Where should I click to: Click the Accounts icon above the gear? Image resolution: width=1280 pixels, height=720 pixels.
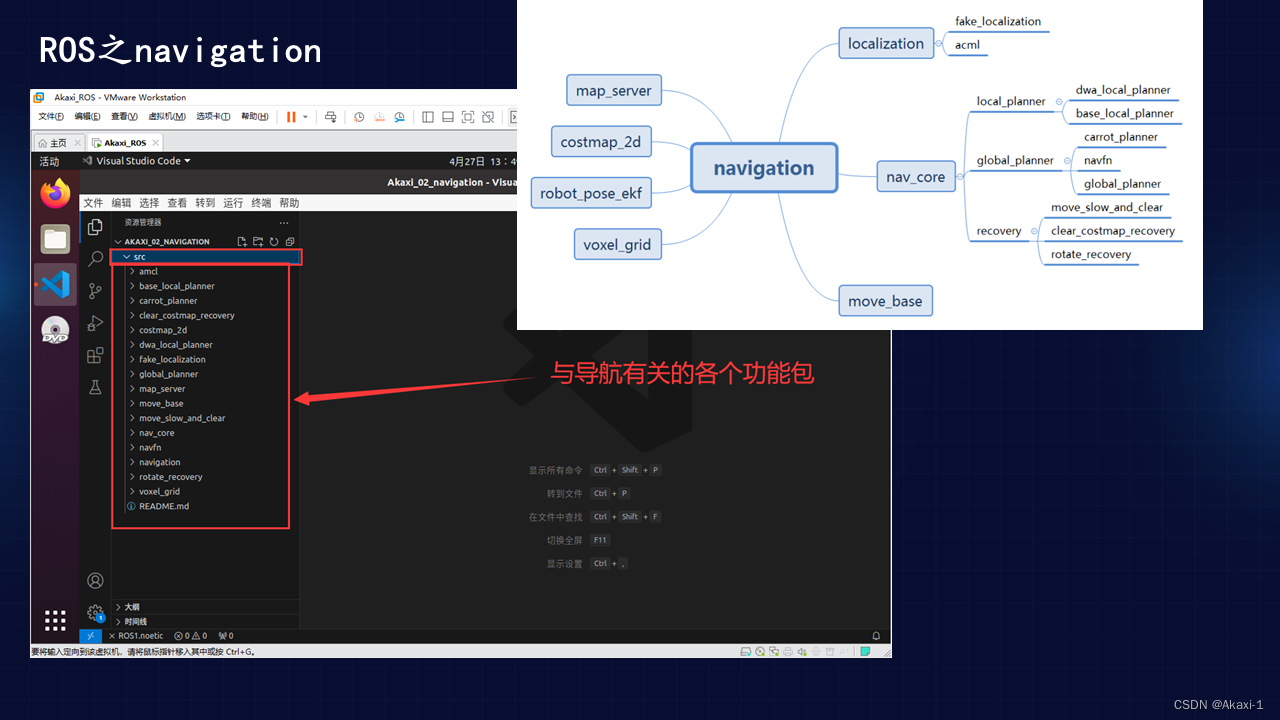coord(95,580)
